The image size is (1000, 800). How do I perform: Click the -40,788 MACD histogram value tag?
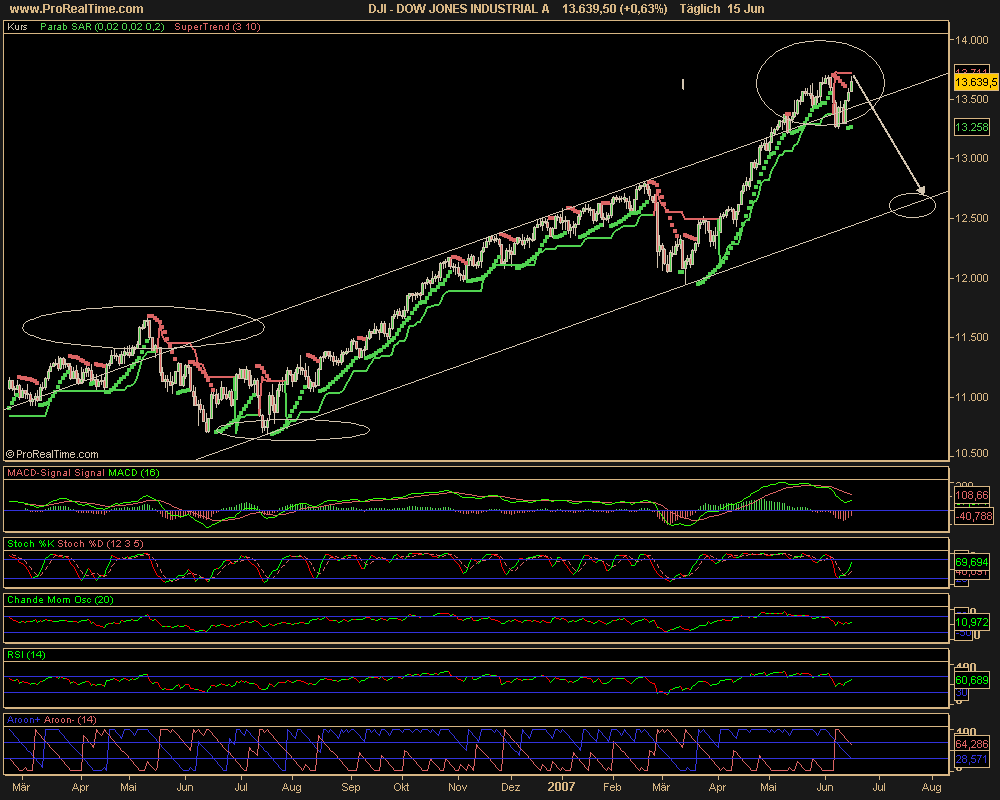(x=974, y=516)
